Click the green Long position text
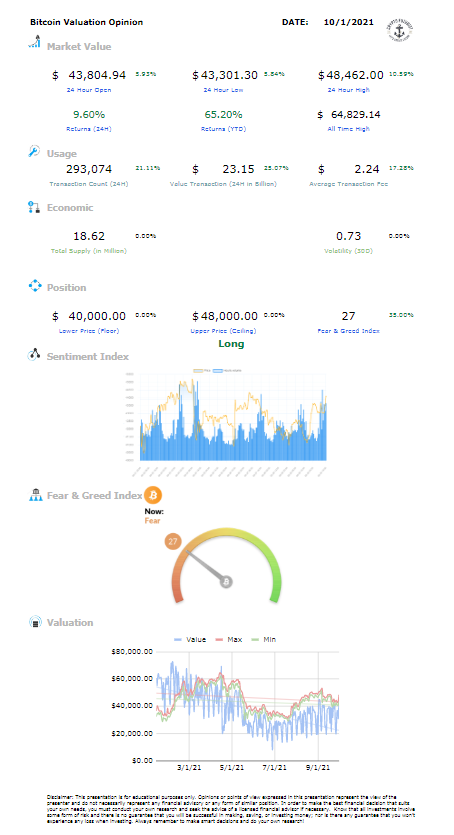The height and width of the screenshot is (835, 454). pos(231,344)
